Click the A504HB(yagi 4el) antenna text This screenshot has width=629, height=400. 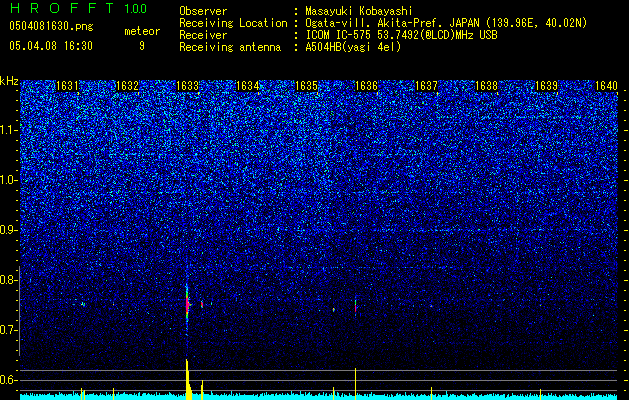pos(353,47)
